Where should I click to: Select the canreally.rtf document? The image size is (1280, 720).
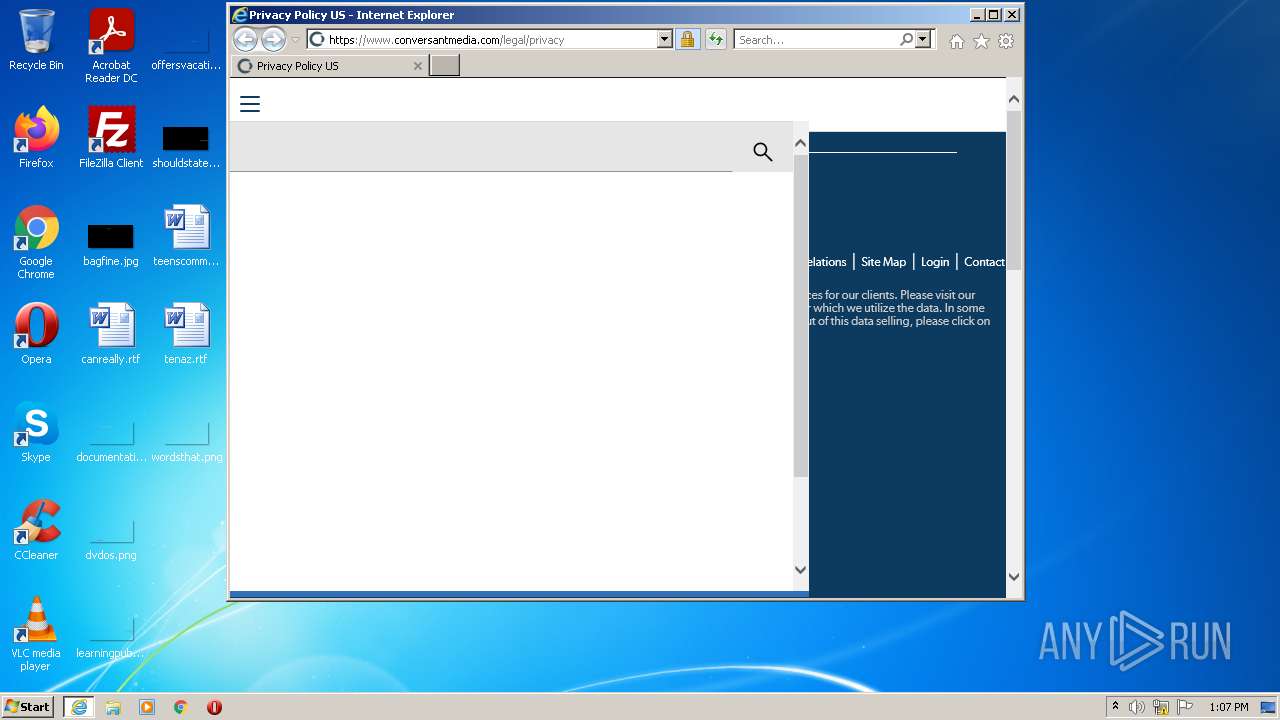tap(111, 333)
